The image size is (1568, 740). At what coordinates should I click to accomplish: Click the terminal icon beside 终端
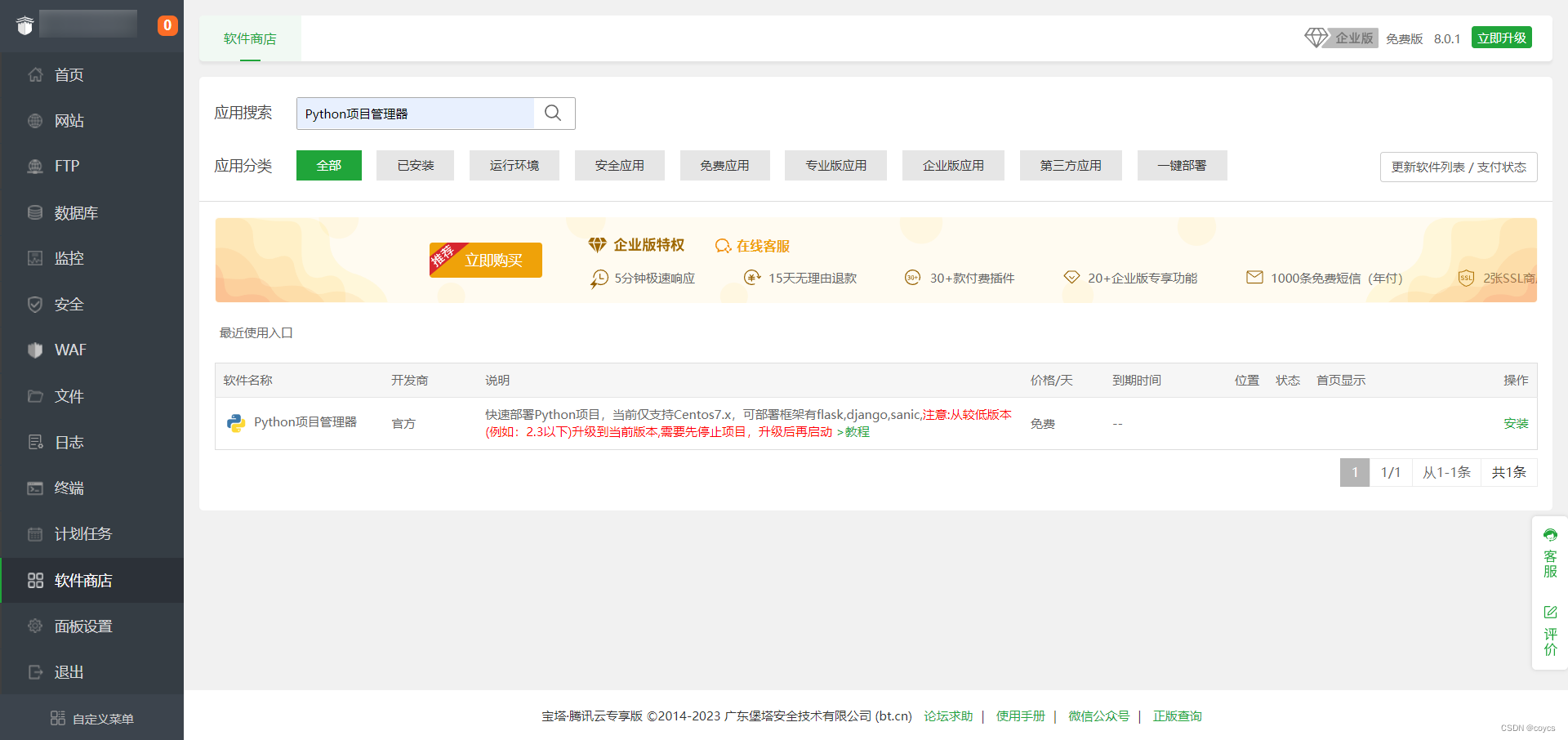35,488
